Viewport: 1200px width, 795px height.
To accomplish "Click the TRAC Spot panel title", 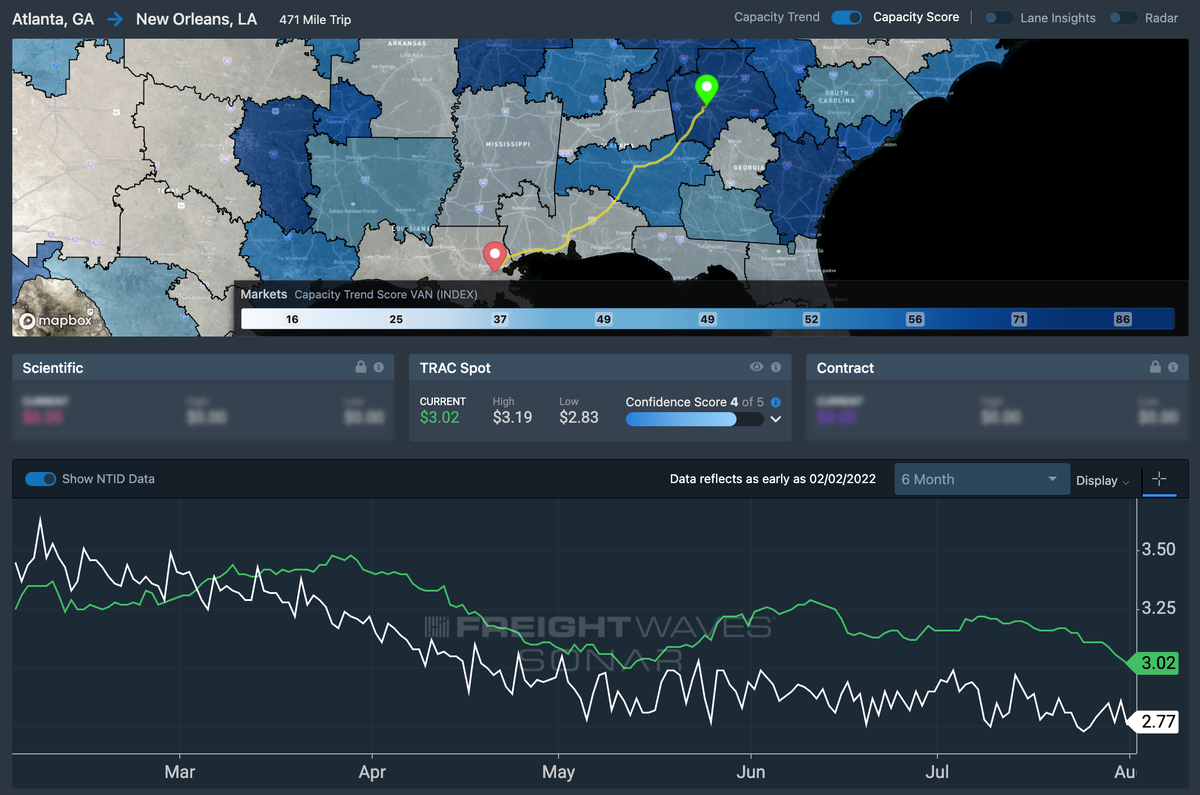I will click(456, 368).
